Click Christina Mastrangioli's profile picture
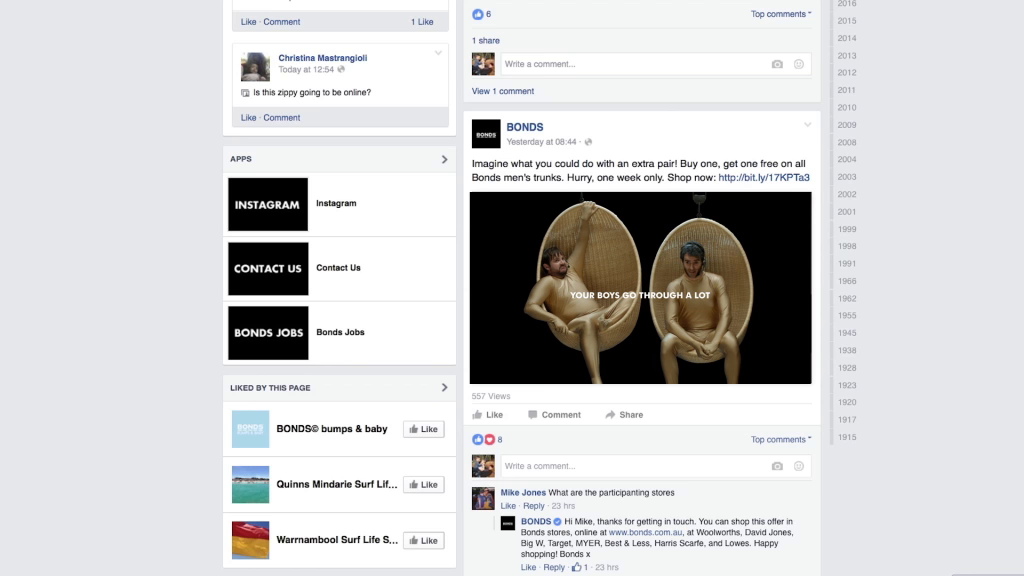The height and width of the screenshot is (576, 1024). 255,67
